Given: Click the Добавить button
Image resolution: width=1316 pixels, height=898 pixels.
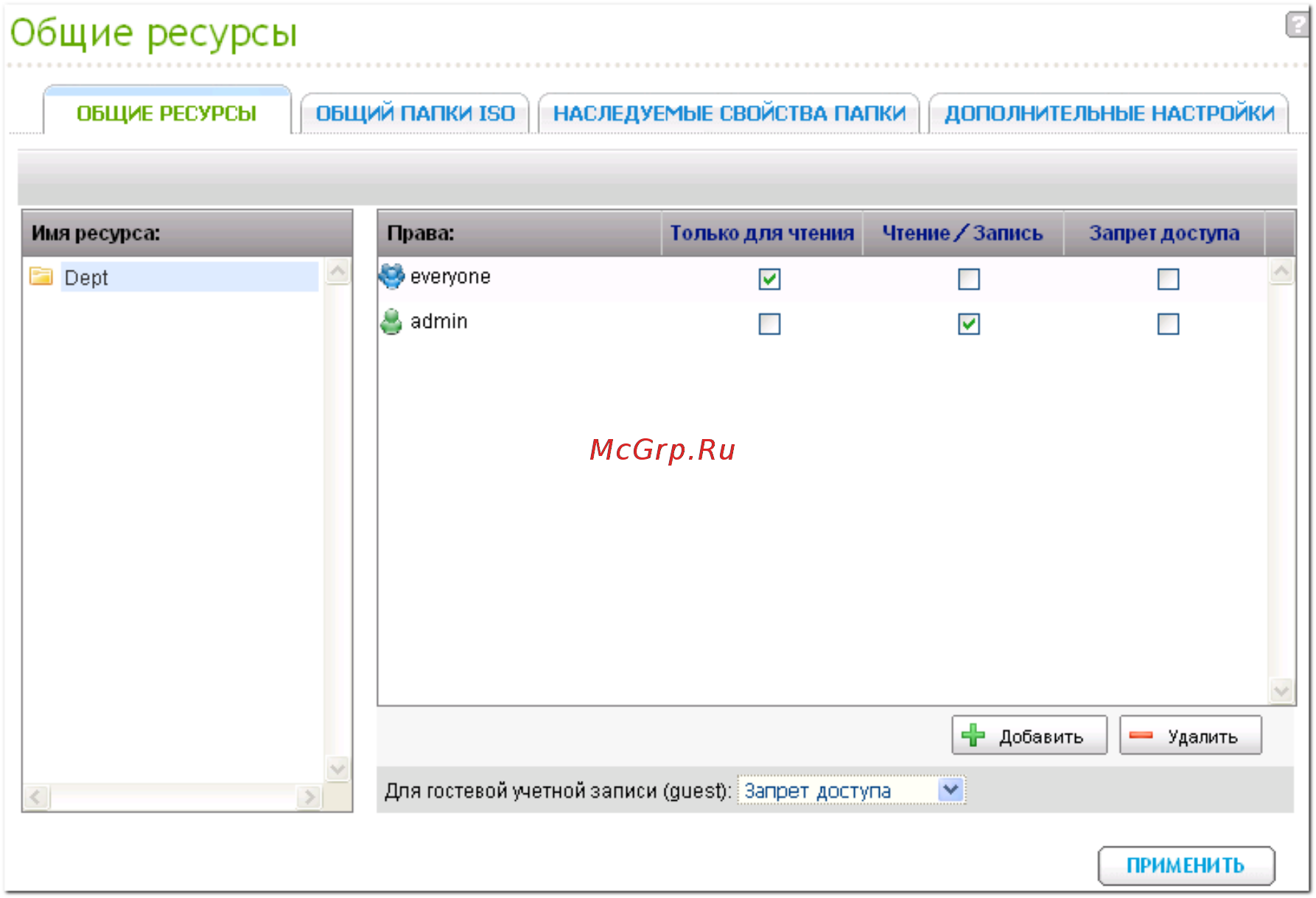Looking at the screenshot, I should tap(1029, 735).
